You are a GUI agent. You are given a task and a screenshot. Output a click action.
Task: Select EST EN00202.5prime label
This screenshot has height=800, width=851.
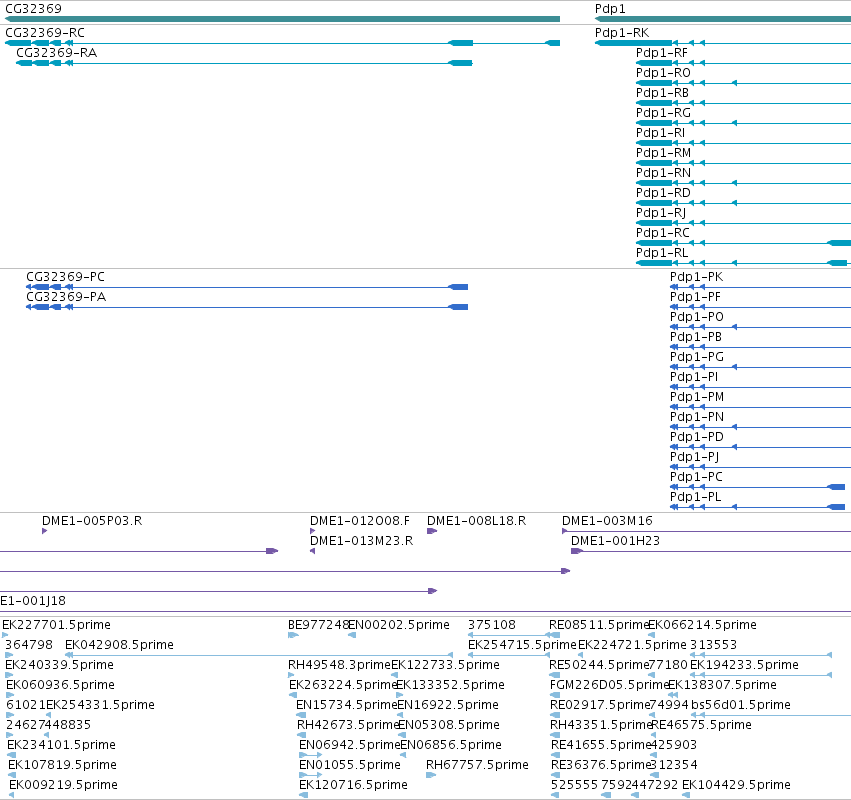pos(399,625)
